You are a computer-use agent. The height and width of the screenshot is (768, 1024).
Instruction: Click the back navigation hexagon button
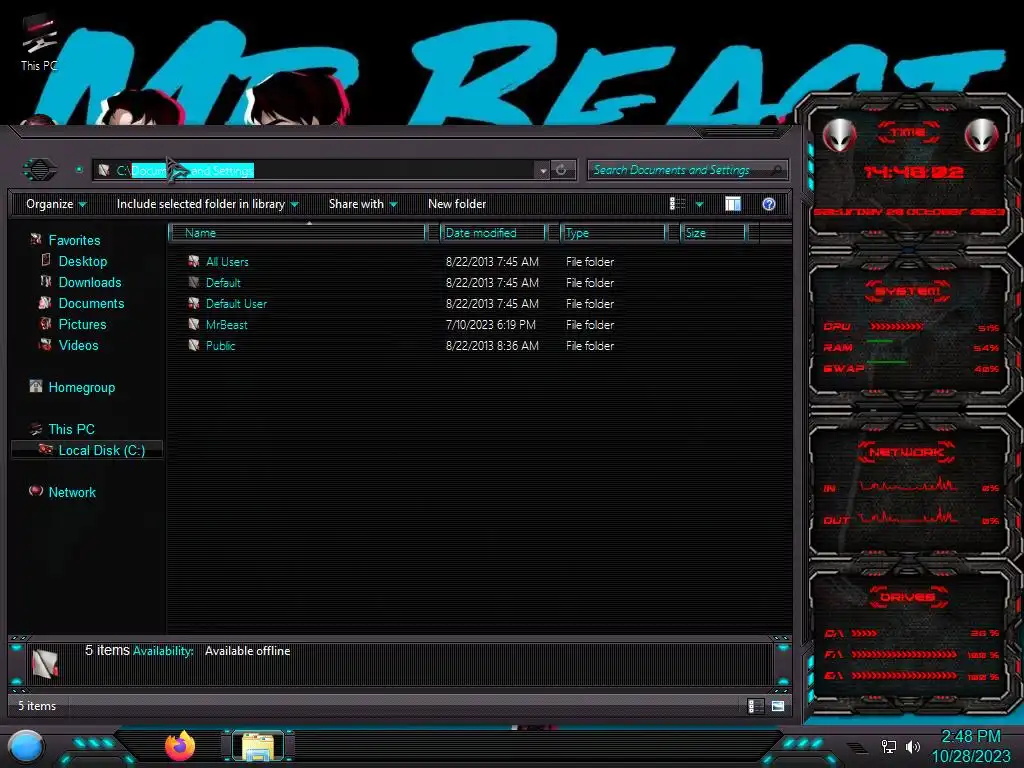[40, 170]
